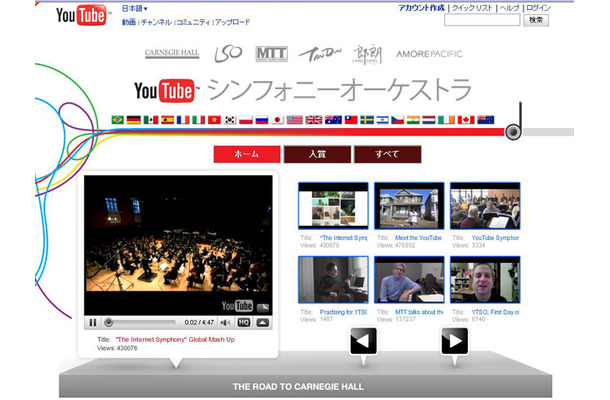Open the "MTT talks about" thumbnail
The image size is (610, 400).
pos(409,280)
